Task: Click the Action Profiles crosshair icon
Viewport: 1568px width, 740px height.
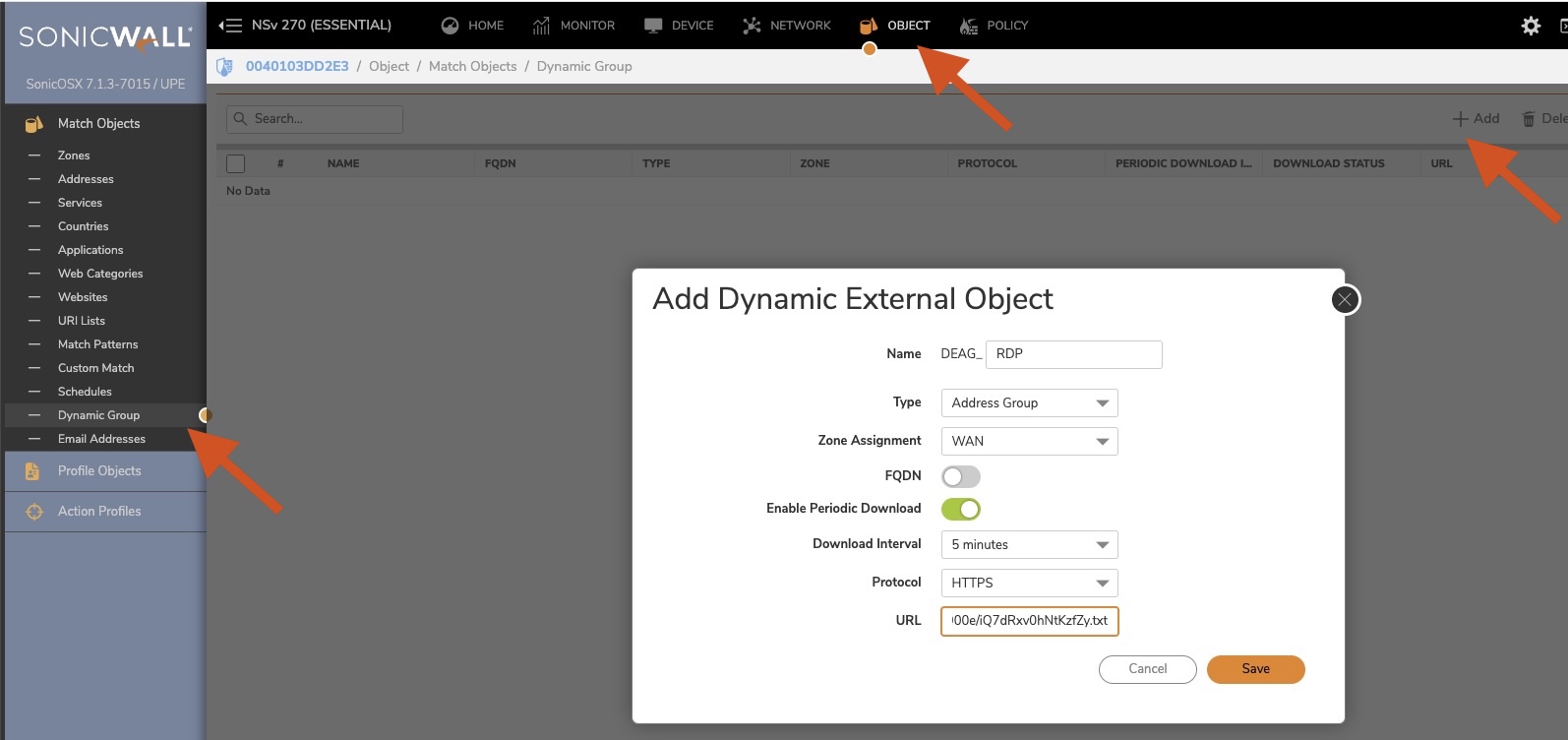Action: click(33, 512)
